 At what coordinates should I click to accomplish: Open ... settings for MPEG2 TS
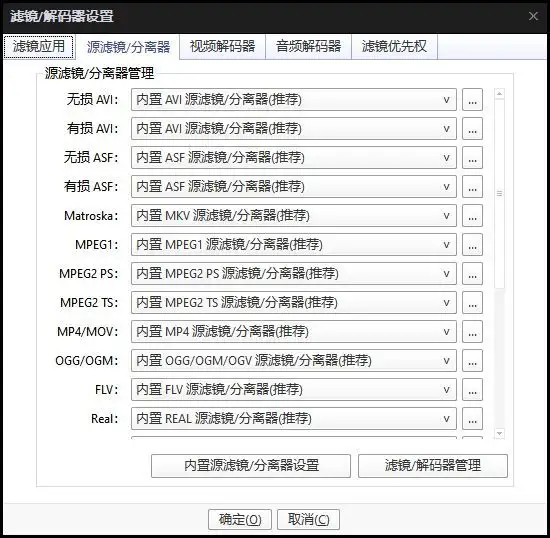point(472,303)
